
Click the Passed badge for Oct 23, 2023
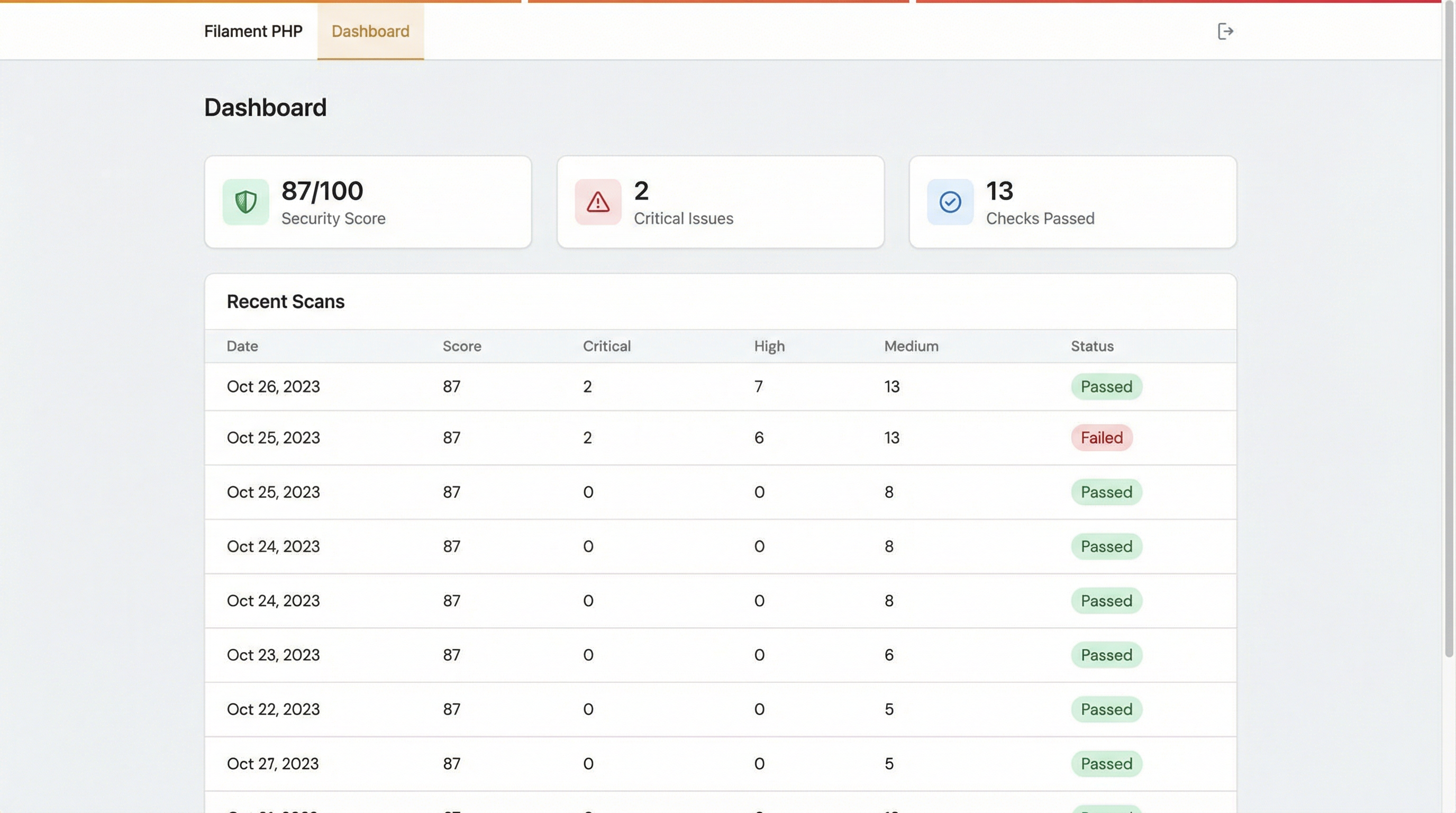(1106, 655)
